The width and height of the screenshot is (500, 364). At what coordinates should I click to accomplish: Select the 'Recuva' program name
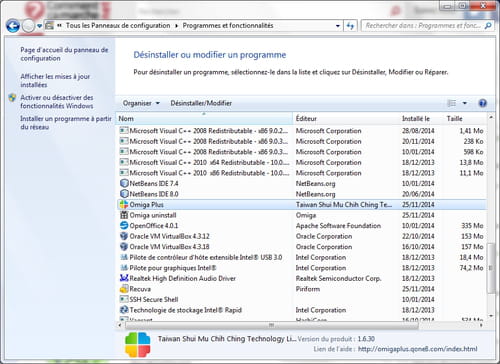tap(140, 289)
